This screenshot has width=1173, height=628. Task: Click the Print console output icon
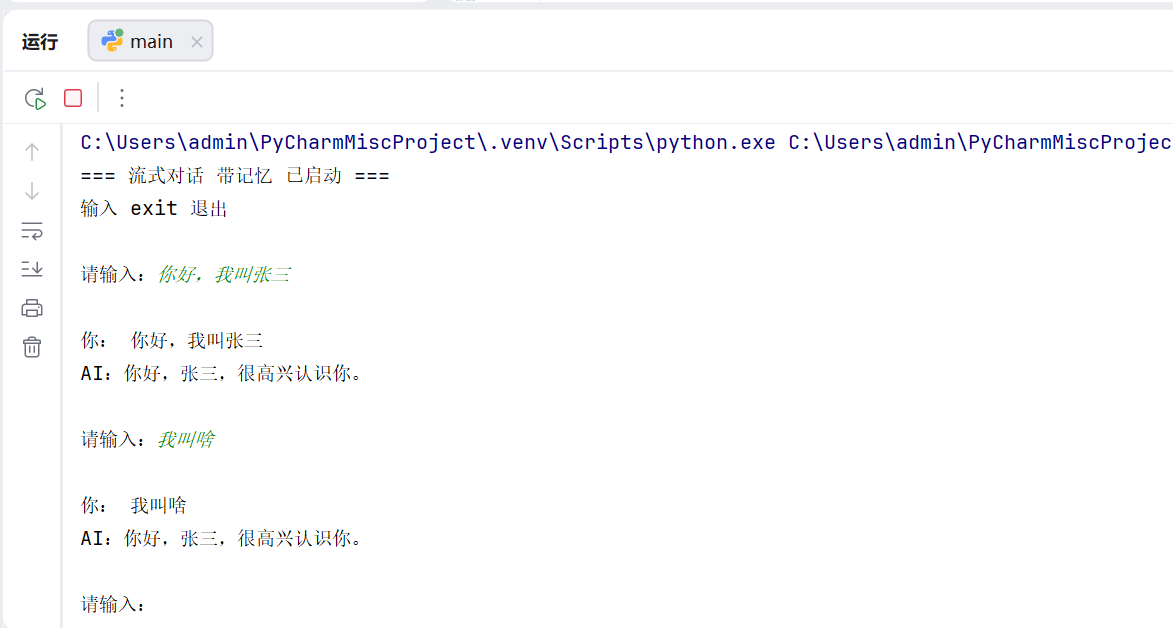[x=32, y=308]
